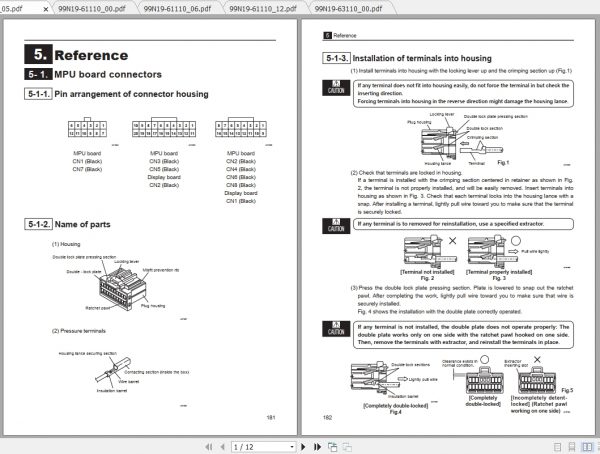This screenshot has height=454, width=600.
Task: Click 'CN3 (Black)' label
Action: click(x=164, y=161)
